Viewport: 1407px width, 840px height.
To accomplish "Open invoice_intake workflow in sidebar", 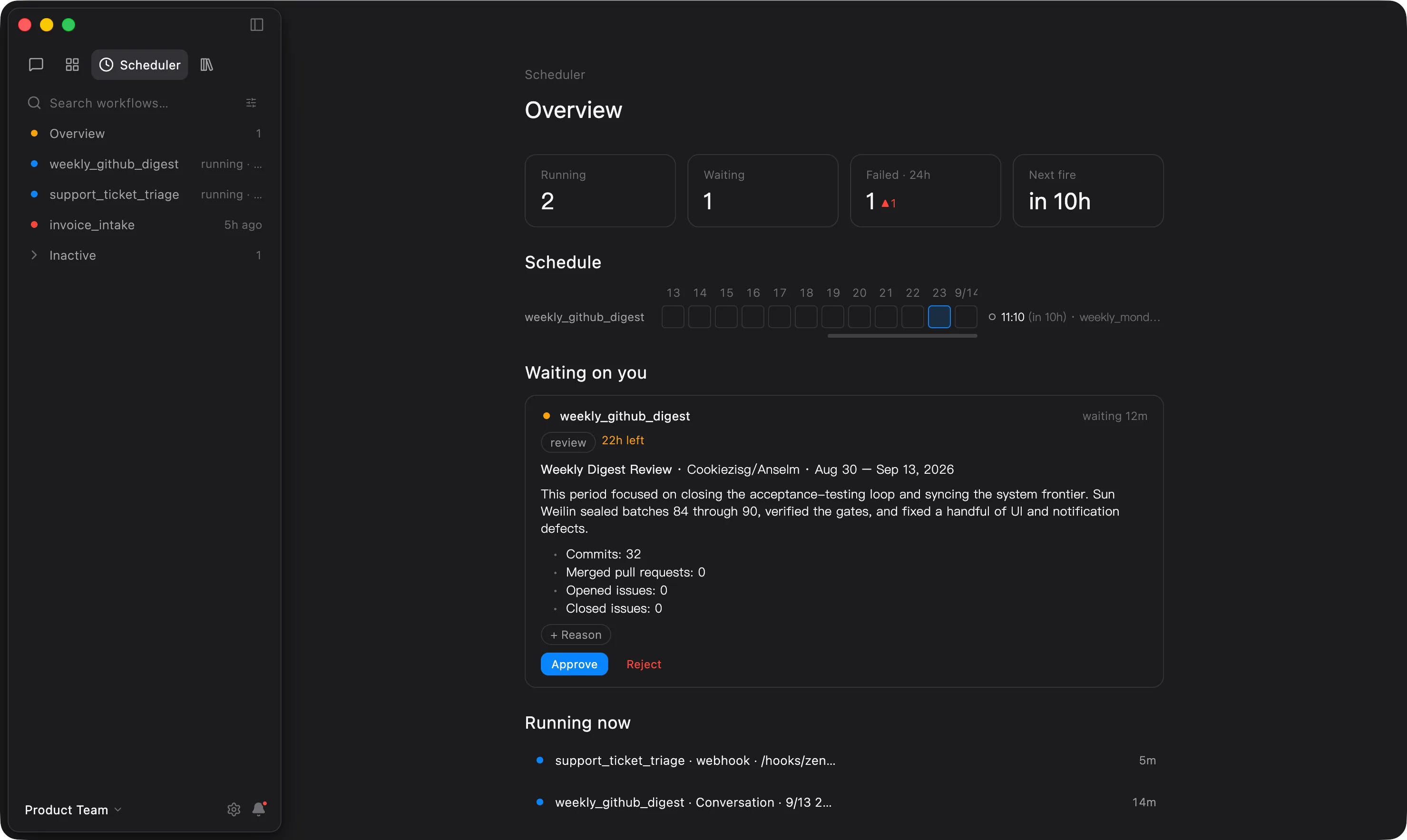I will pyautogui.click(x=145, y=225).
